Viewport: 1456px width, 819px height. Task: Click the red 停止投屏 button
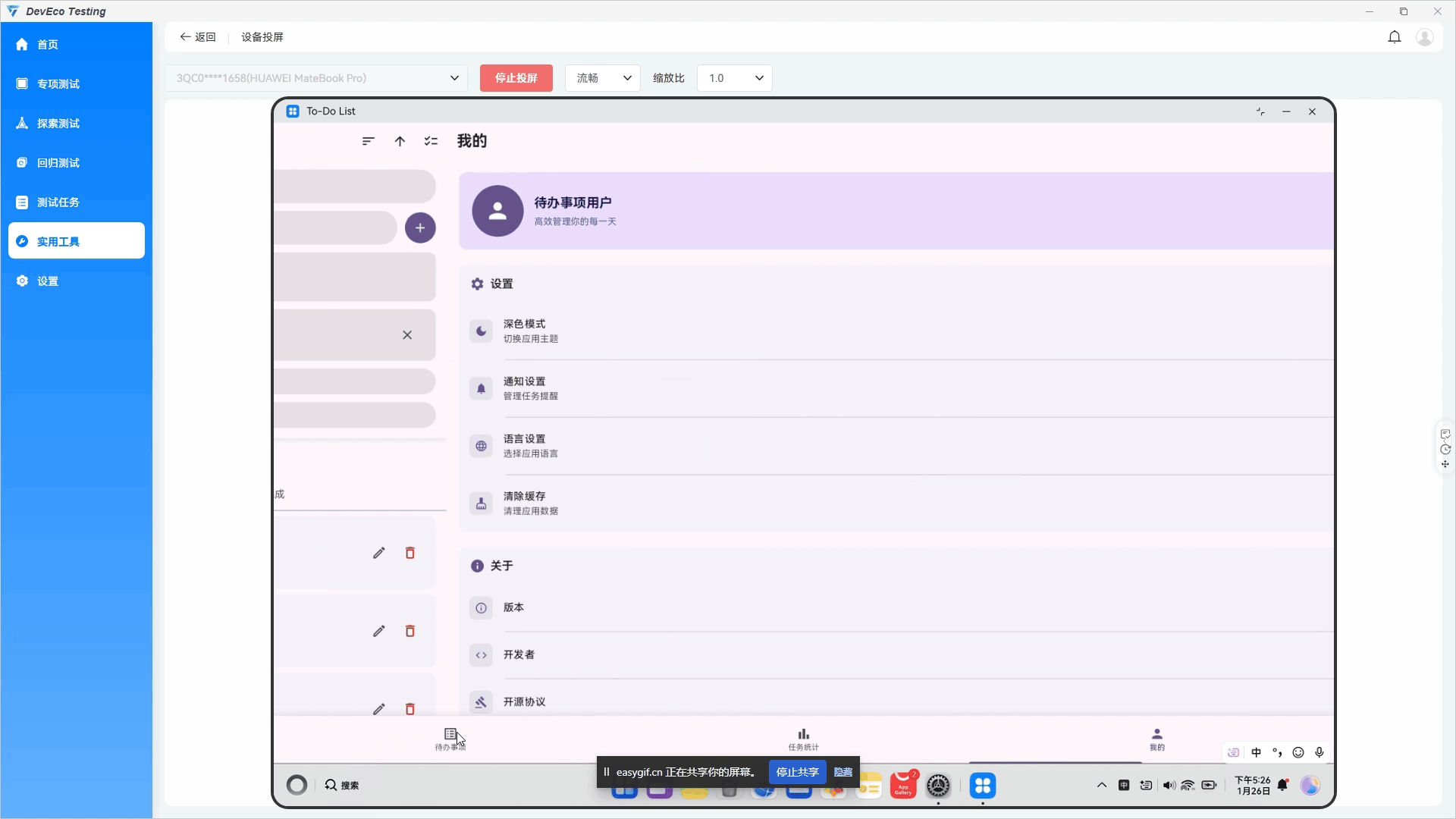tap(516, 78)
